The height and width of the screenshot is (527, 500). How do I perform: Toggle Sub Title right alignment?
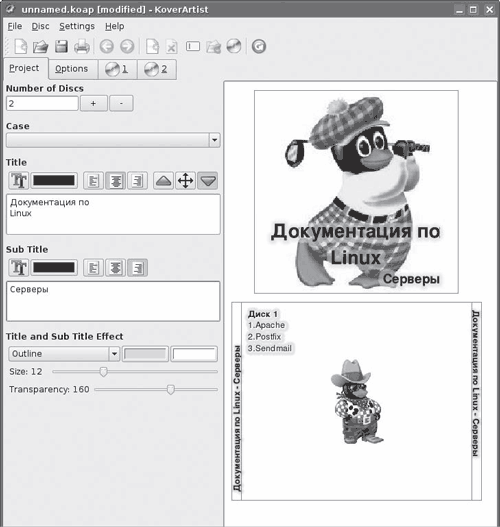pos(137,268)
